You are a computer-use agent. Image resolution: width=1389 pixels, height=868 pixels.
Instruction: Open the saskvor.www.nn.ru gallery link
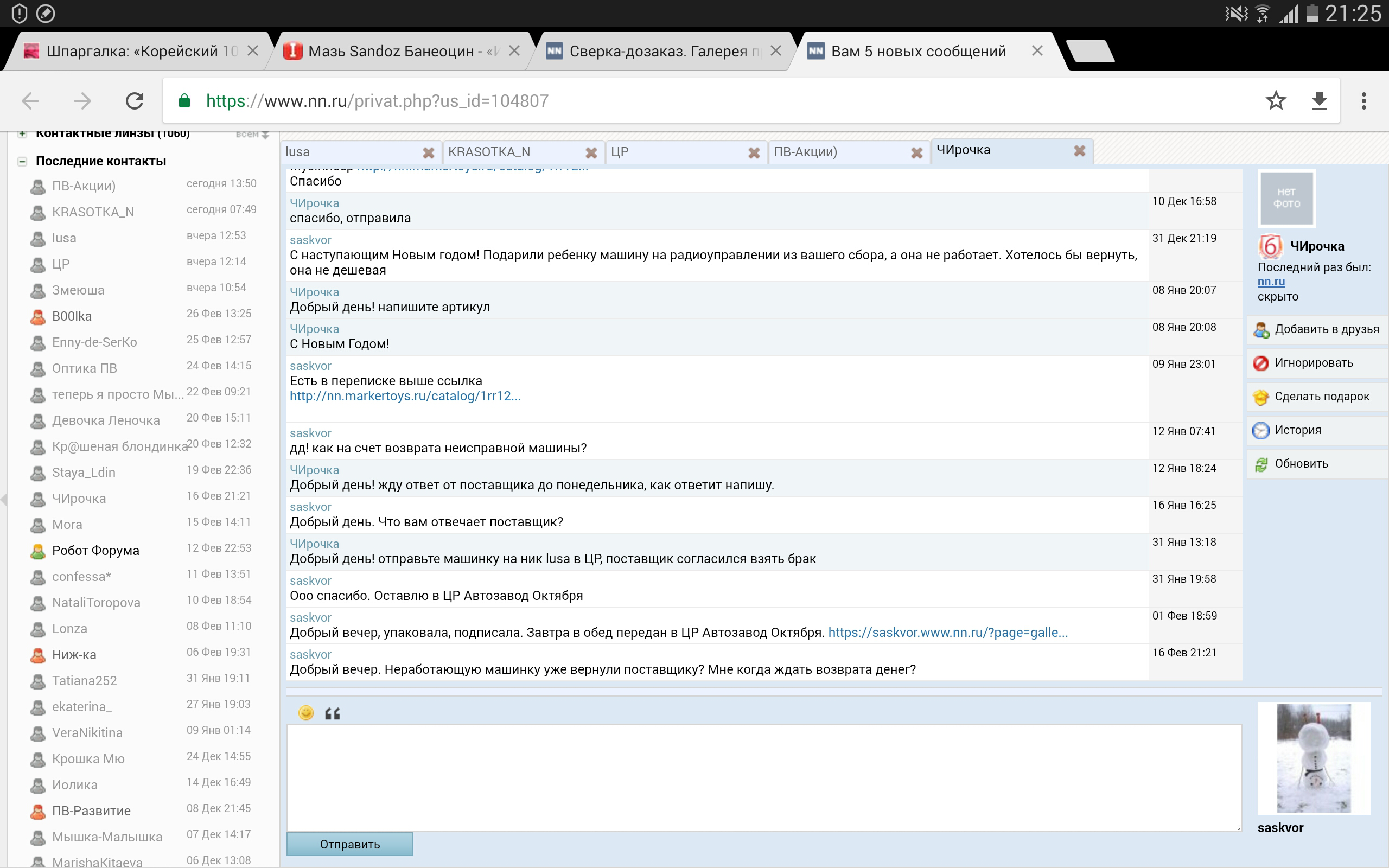948,633
